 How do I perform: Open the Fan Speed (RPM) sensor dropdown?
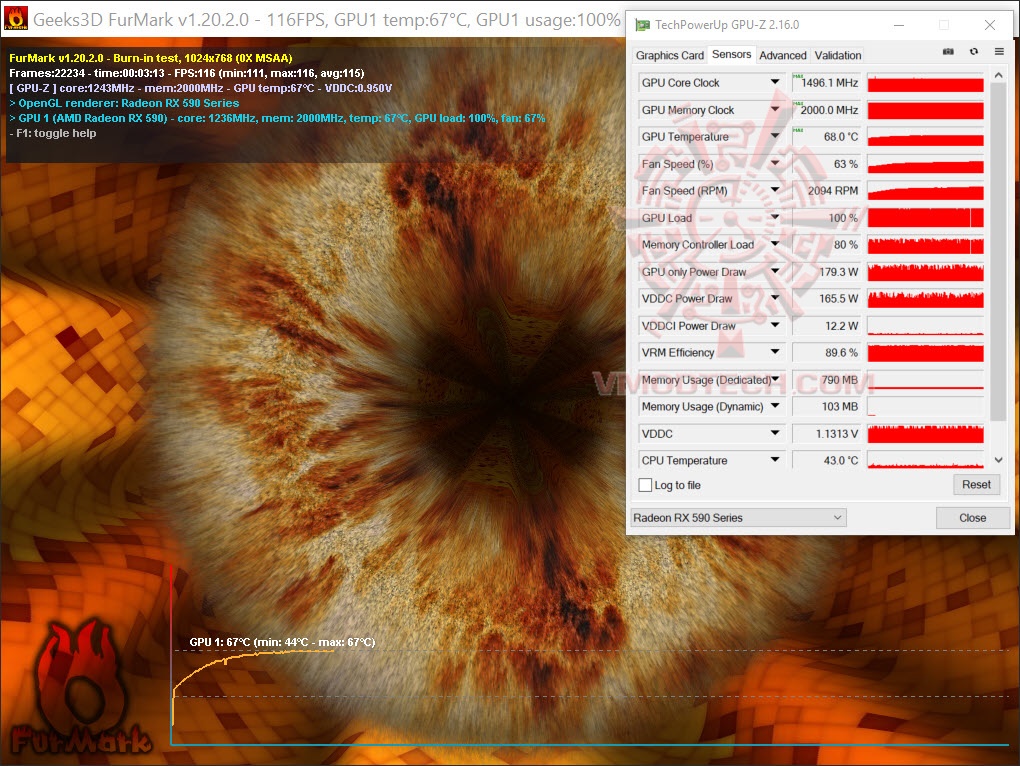(x=775, y=191)
